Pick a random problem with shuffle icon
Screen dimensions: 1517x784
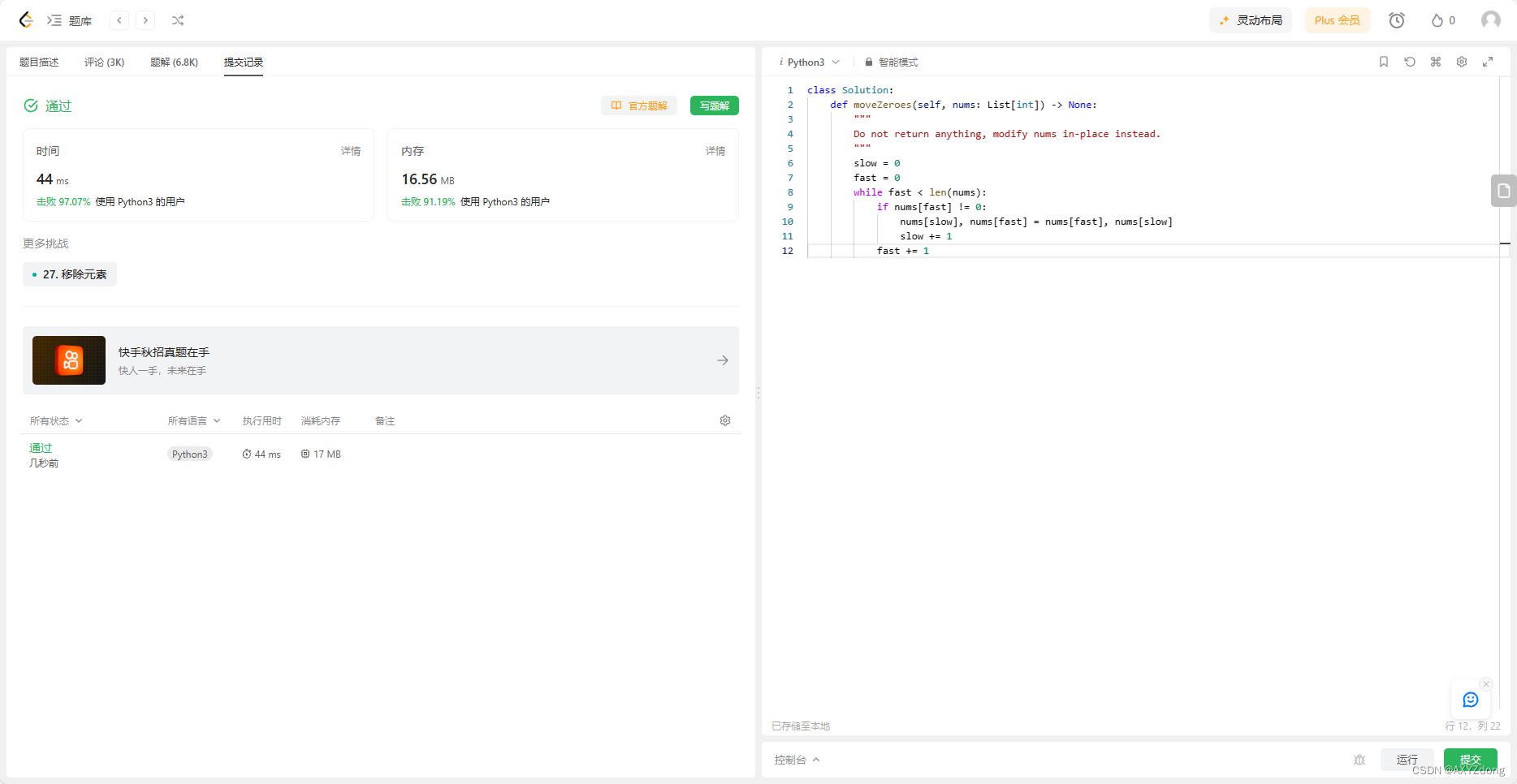click(178, 20)
